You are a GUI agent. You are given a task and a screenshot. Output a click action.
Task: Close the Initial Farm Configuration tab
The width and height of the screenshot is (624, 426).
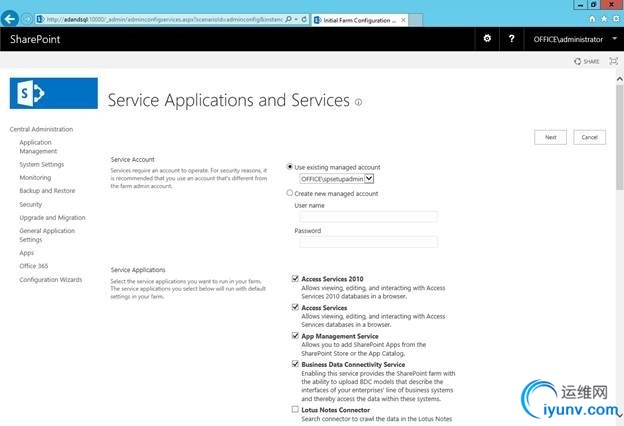tap(403, 20)
